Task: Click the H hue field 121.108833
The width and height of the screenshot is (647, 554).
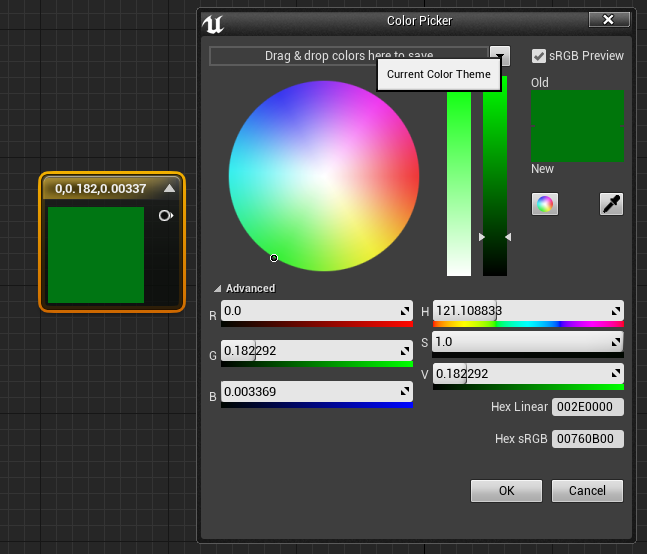Action: pos(528,311)
